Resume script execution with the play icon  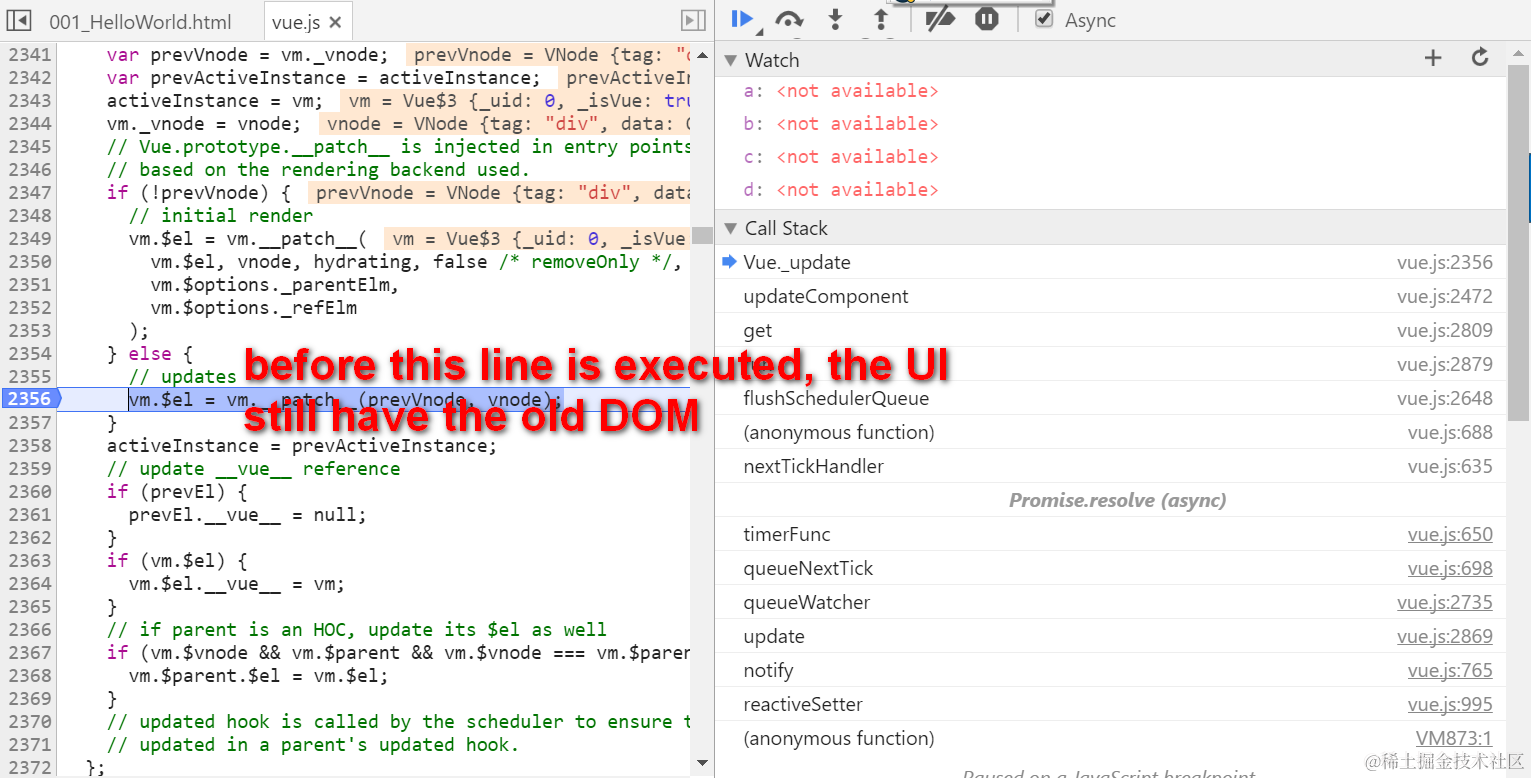point(741,18)
